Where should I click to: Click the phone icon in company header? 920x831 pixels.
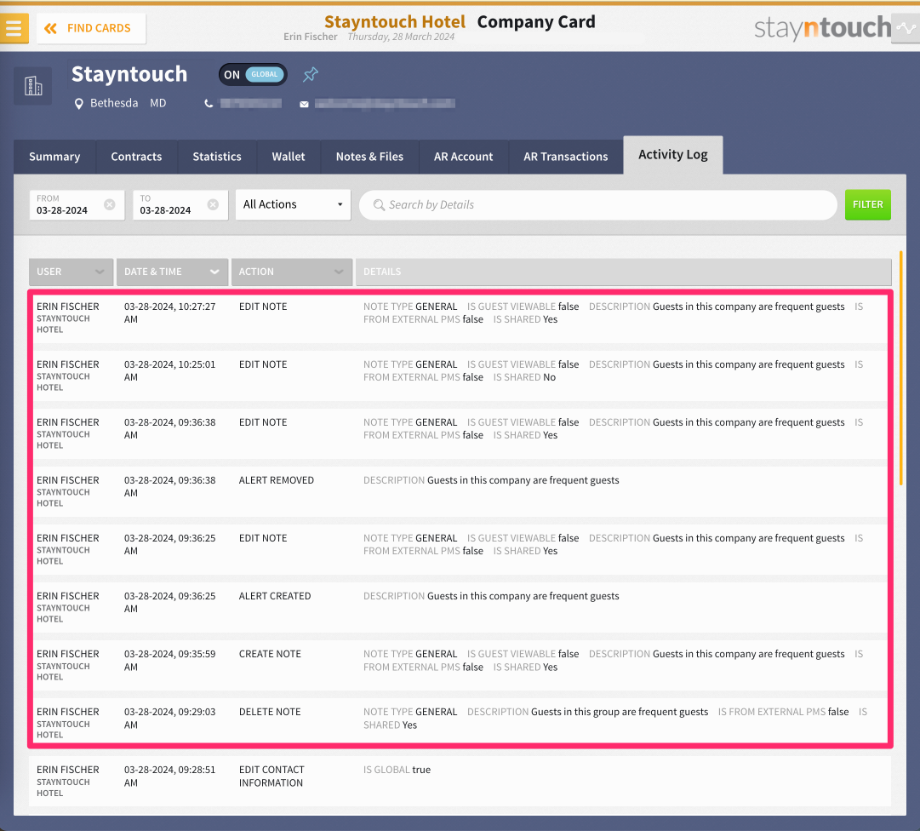click(x=208, y=104)
